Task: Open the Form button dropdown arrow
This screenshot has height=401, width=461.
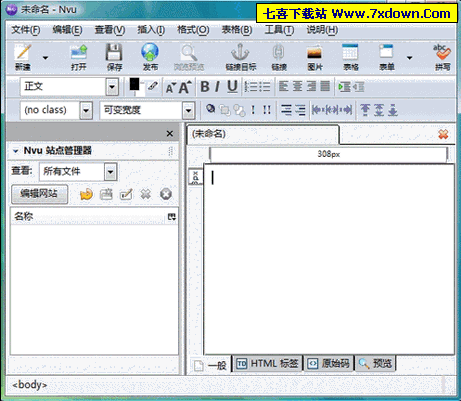Action: [410, 58]
